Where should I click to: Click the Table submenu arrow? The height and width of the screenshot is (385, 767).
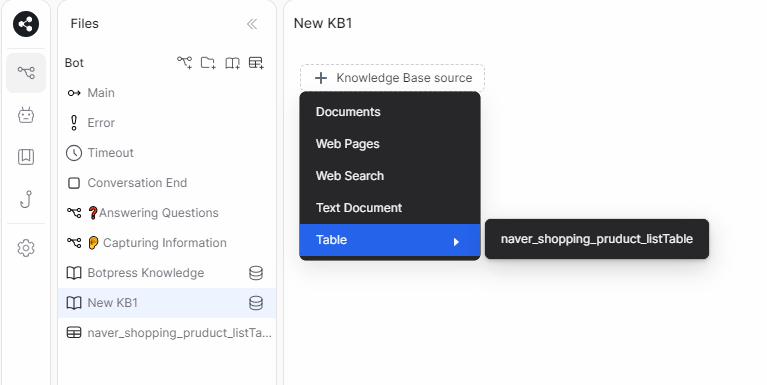point(456,242)
